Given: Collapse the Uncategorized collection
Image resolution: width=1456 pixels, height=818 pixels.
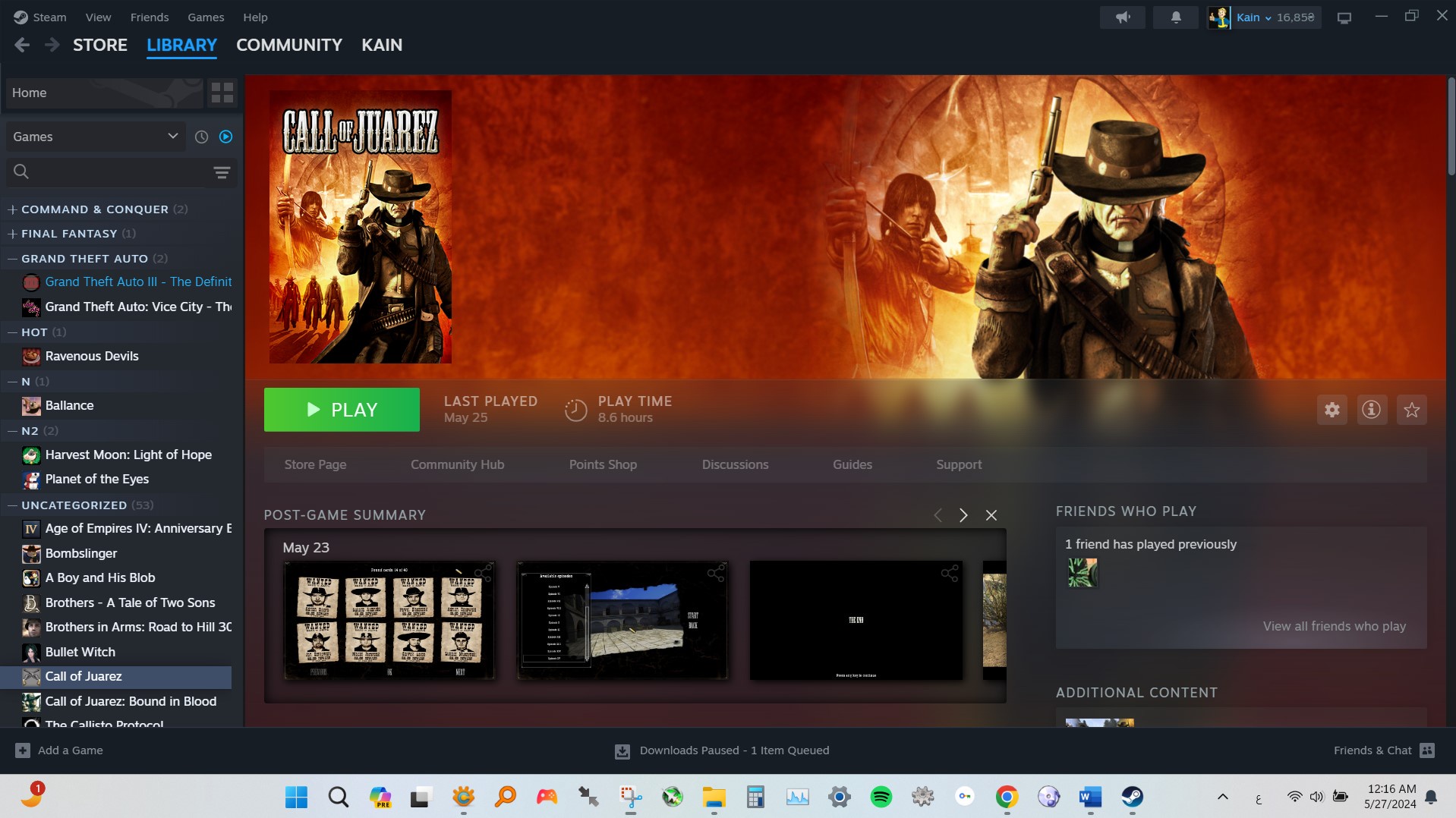Looking at the screenshot, I should (12, 505).
